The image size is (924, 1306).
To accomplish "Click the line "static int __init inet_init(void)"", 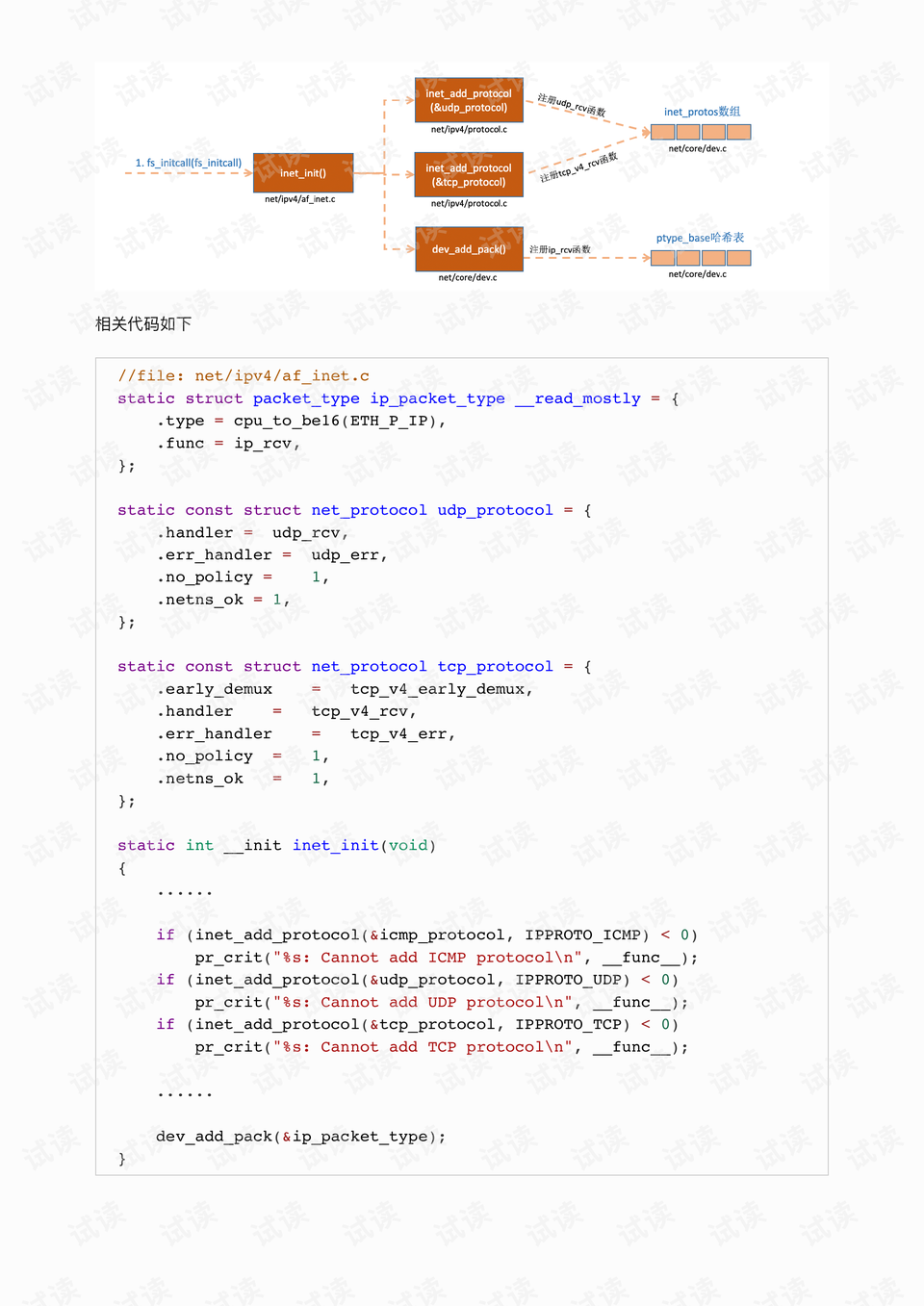I will (277, 846).
